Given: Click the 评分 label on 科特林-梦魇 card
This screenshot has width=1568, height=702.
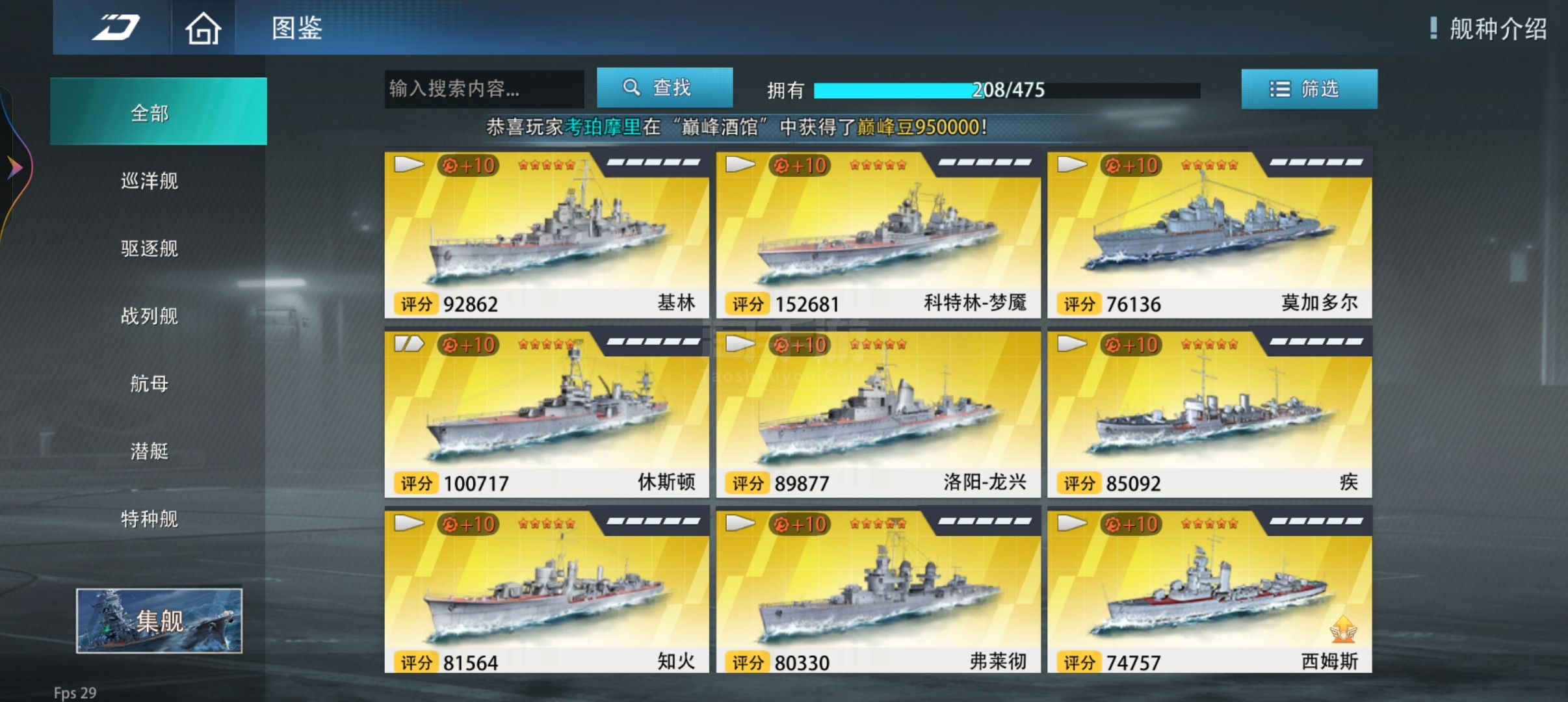Looking at the screenshot, I should pos(748,304).
